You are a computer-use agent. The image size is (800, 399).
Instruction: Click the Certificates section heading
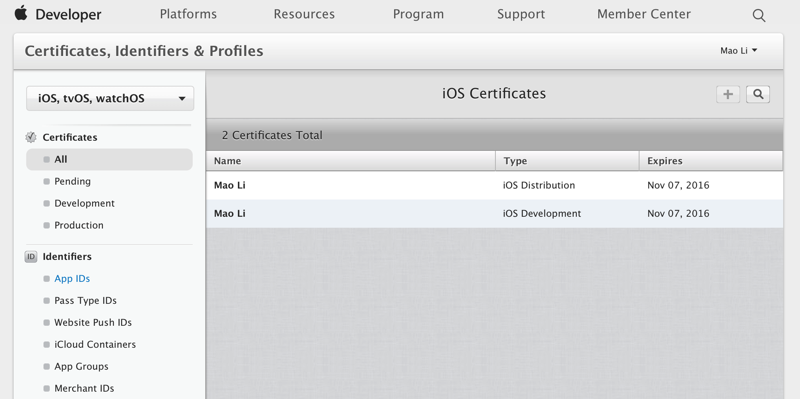(x=70, y=137)
